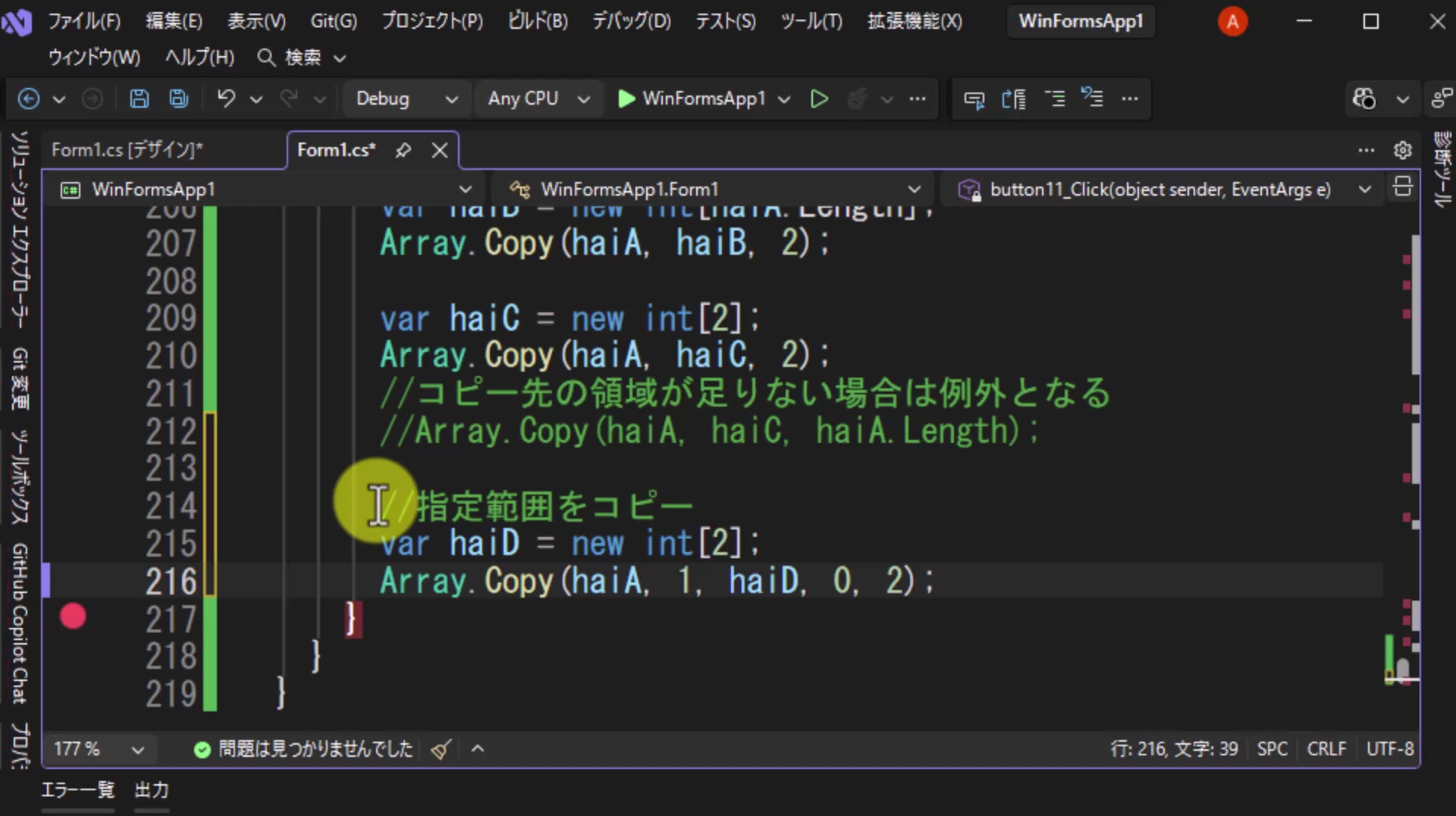This screenshot has width=1456, height=816.
Task: Click the signed-in account avatar A
Action: (x=1232, y=21)
